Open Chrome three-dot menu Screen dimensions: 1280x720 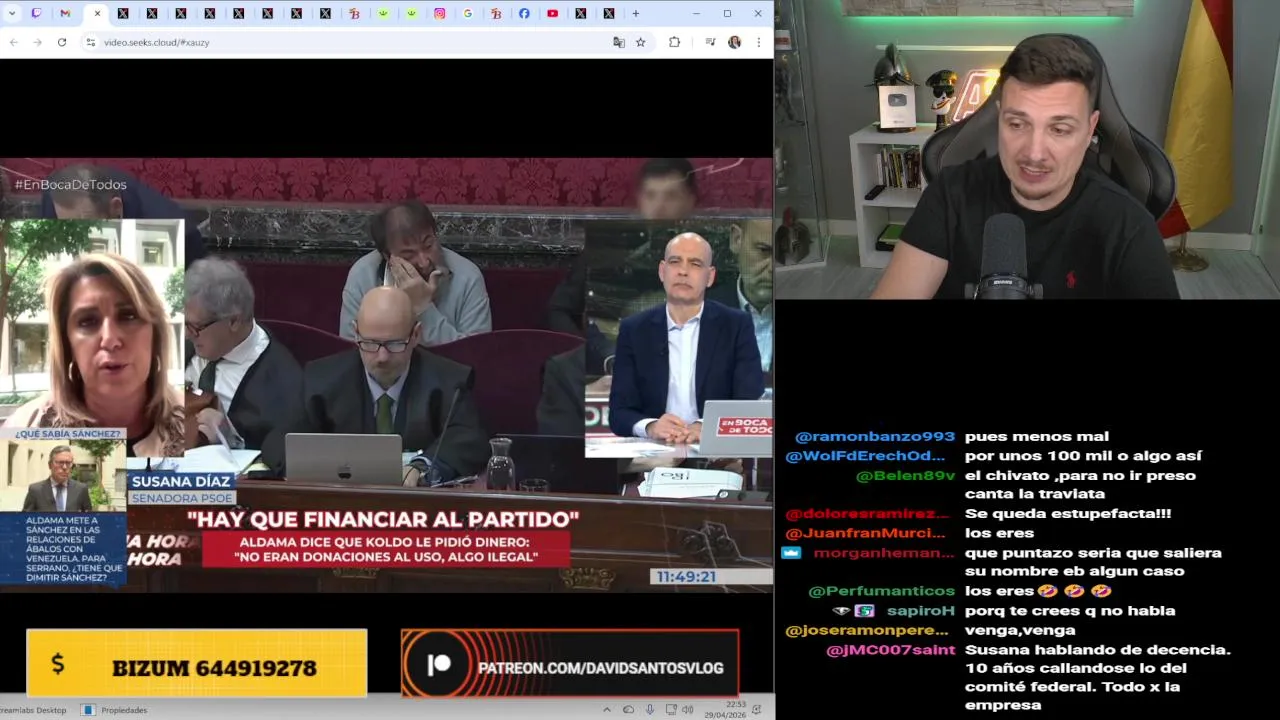[x=759, y=42]
